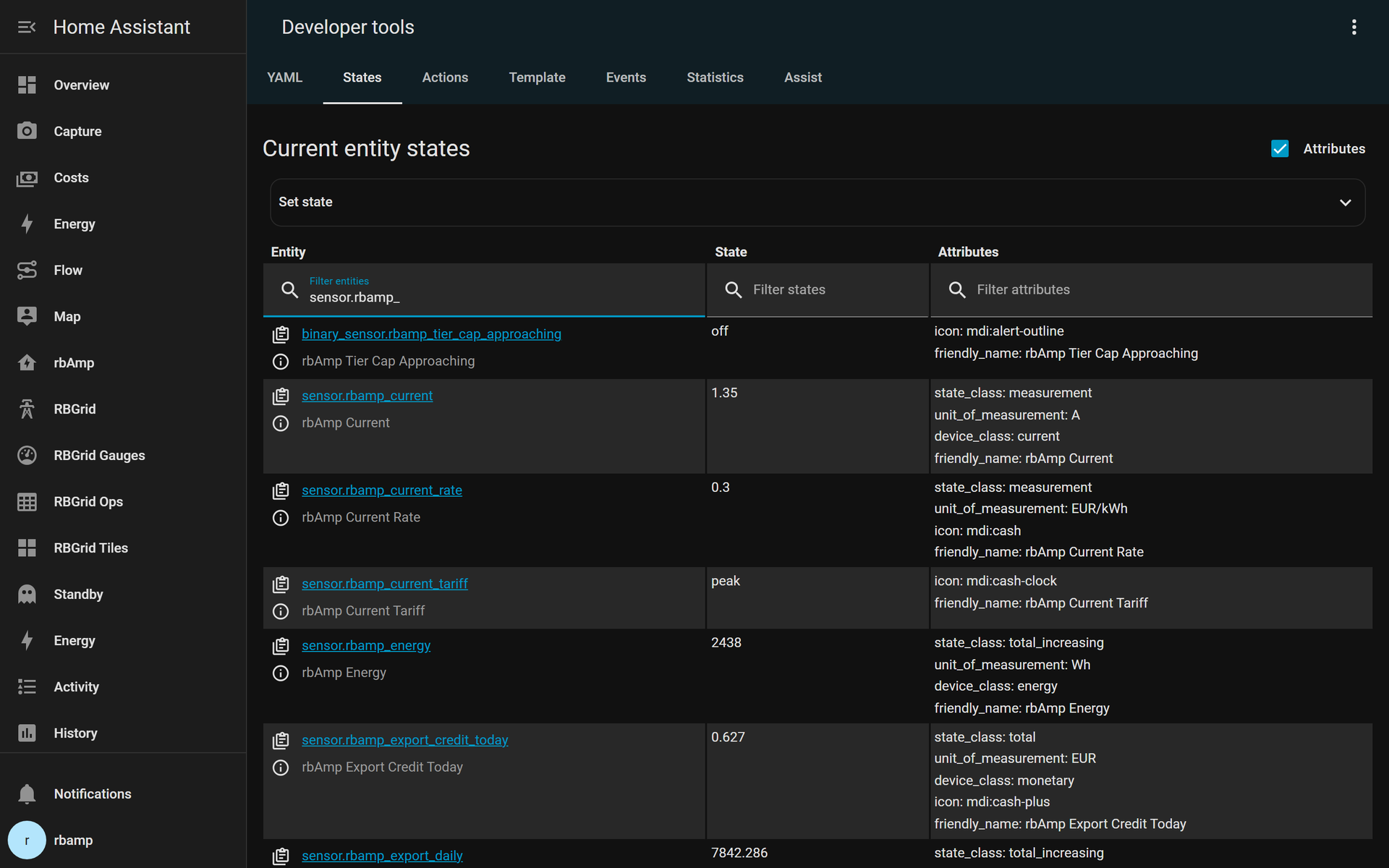Uncheck the Attributes checkbox

tap(1280, 148)
